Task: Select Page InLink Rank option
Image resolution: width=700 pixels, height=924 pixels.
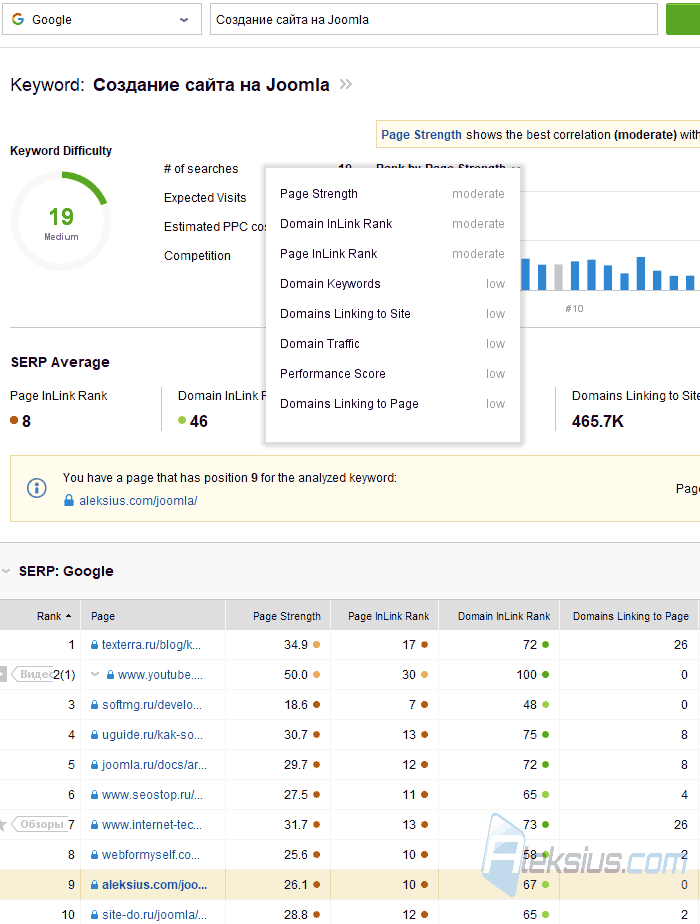Action: pos(392,254)
